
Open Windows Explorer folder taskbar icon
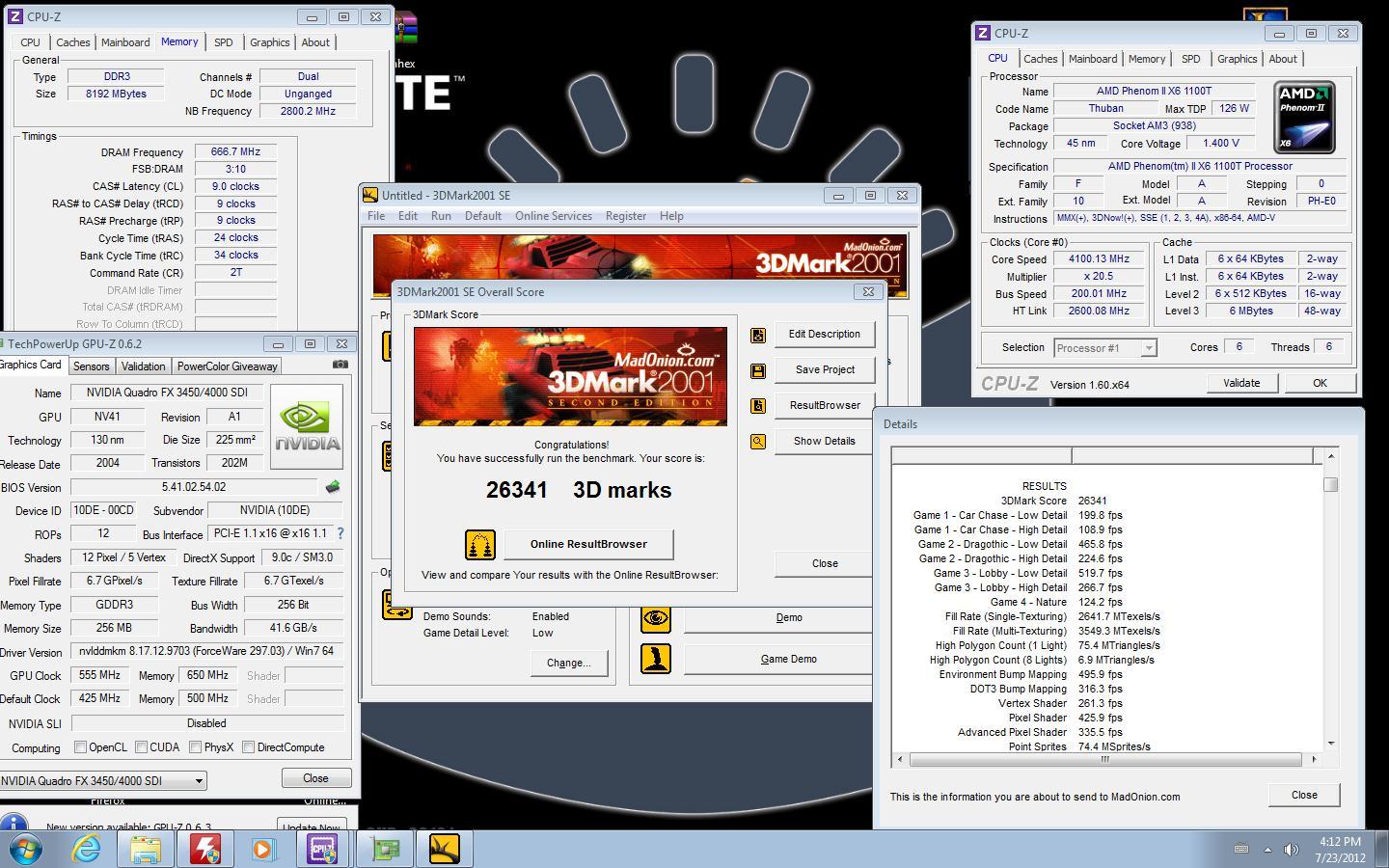146,850
